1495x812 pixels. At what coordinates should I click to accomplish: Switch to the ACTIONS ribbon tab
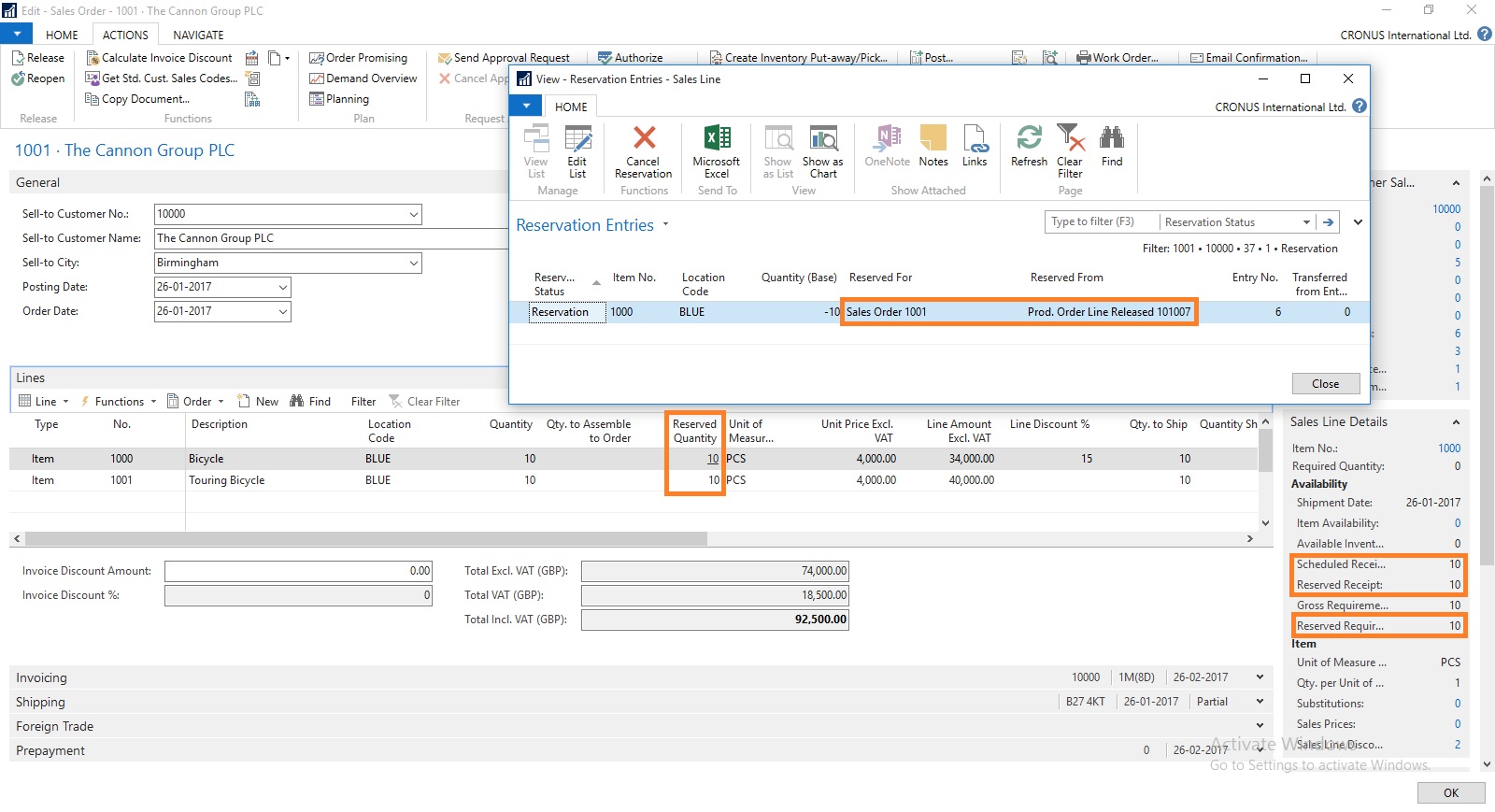click(125, 35)
